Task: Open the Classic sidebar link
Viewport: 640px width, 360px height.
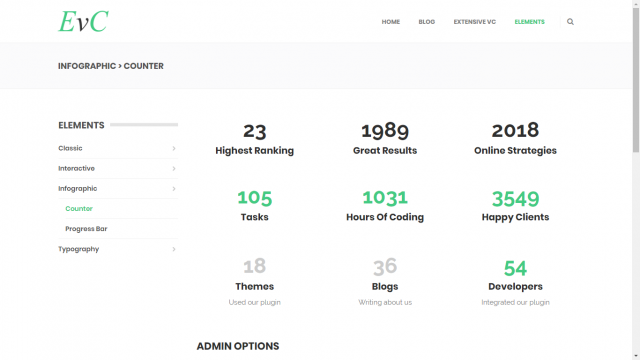Action: tap(70, 148)
